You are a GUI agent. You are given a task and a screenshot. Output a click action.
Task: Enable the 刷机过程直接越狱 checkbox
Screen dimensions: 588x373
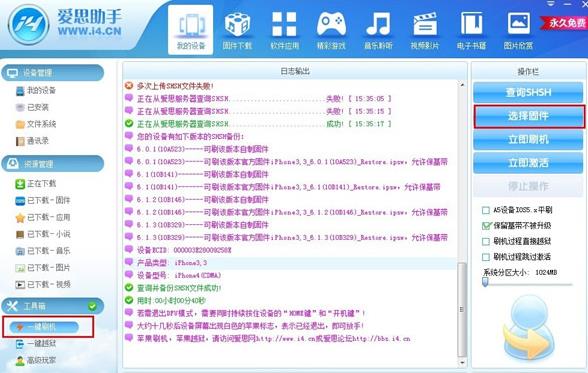click(486, 241)
